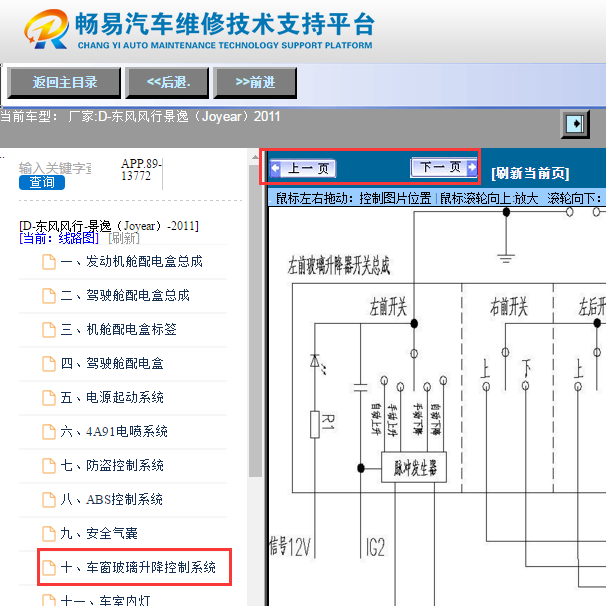Click the page icon beside 五、电源起动系统
The width and height of the screenshot is (606, 606).
(x=49, y=398)
